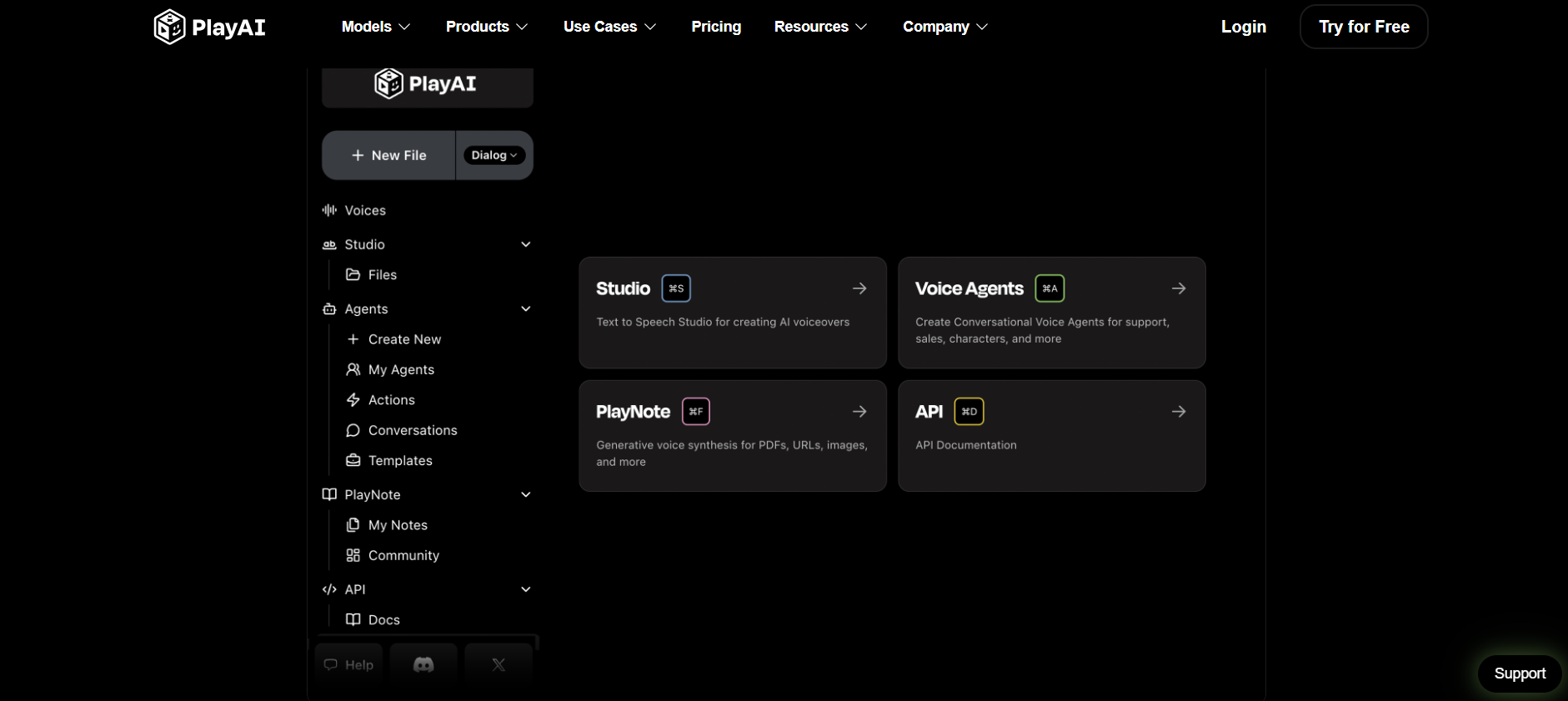Click the arrow on Voice Agents card
The height and width of the screenshot is (701, 1568).
[x=1179, y=288]
